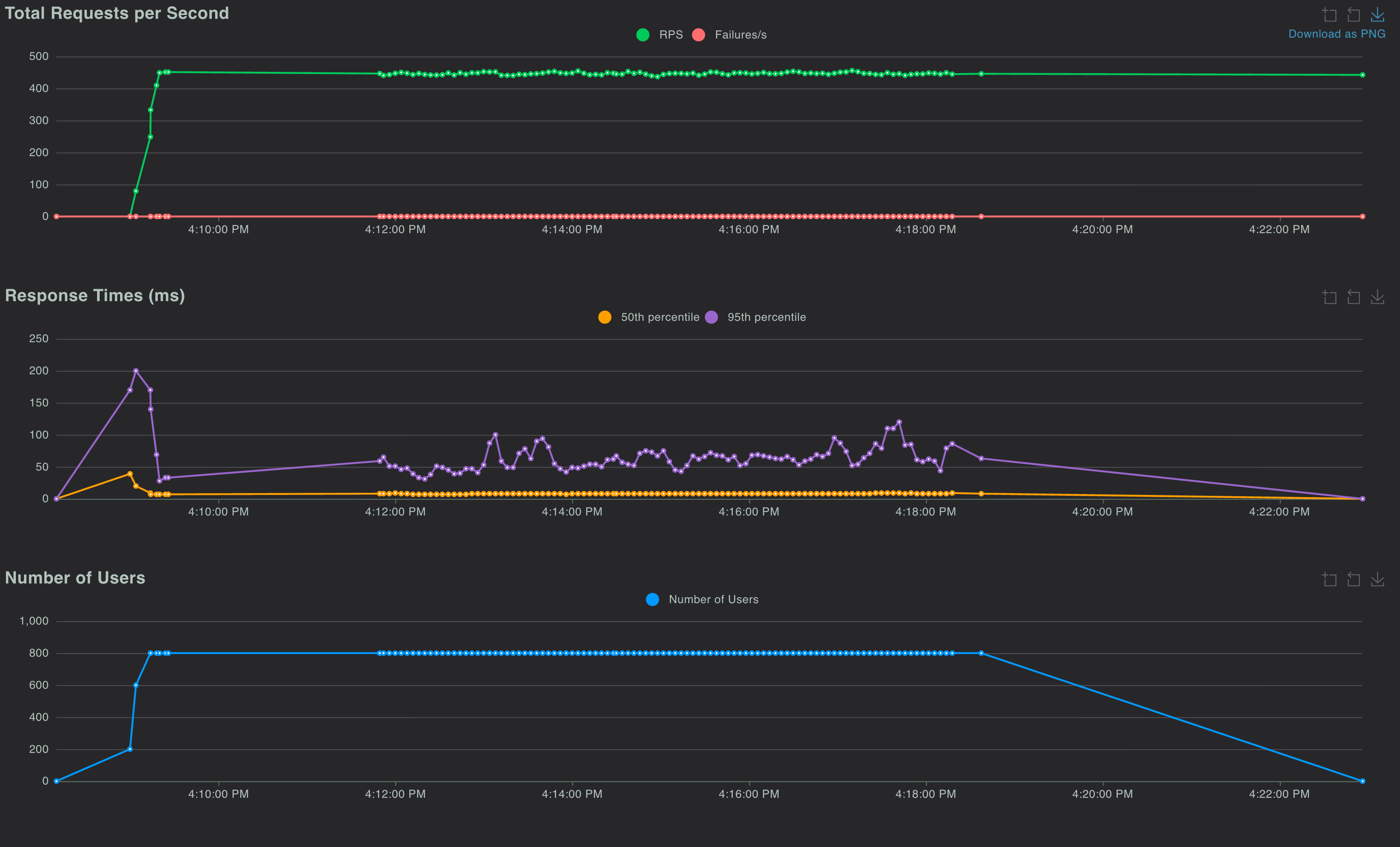Hide the Failures/s series via its legend entry

click(x=730, y=35)
